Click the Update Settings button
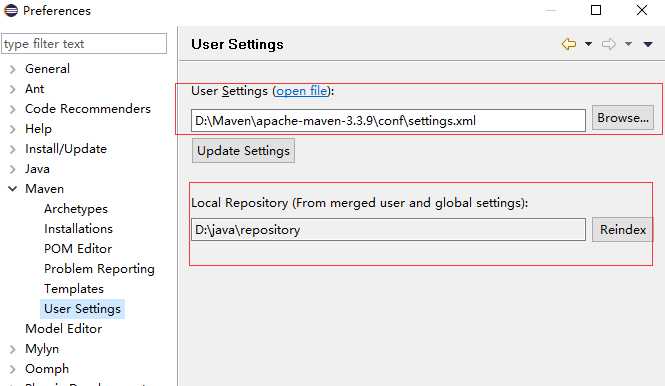Image resolution: width=665 pixels, height=386 pixels. (243, 151)
